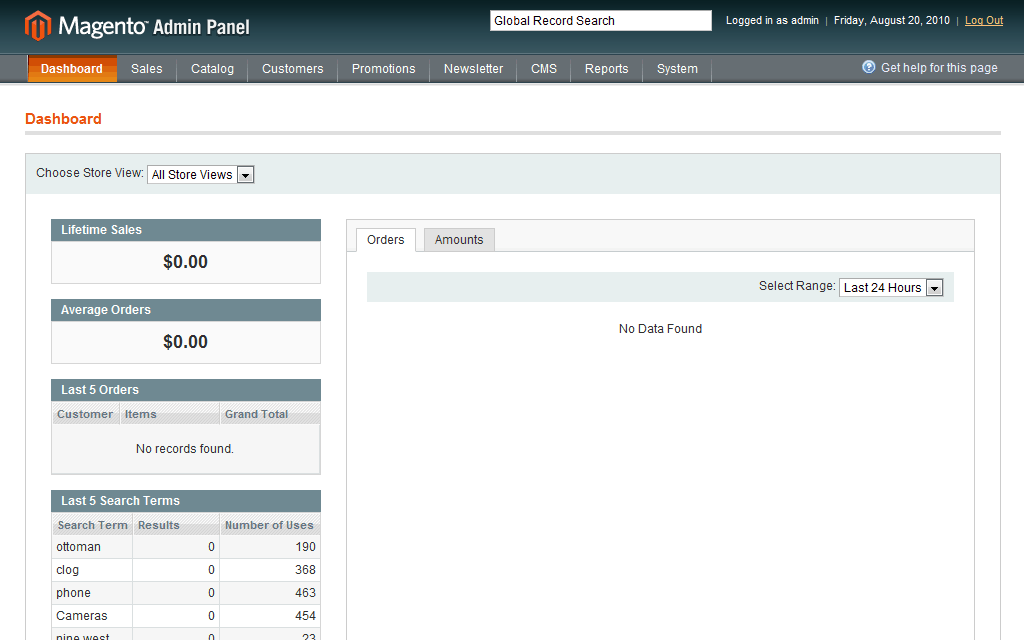1024x640 pixels.
Task: Click the dropdown arrow next to Last 24 Hours
Action: pyautogui.click(x=934, y=287)
